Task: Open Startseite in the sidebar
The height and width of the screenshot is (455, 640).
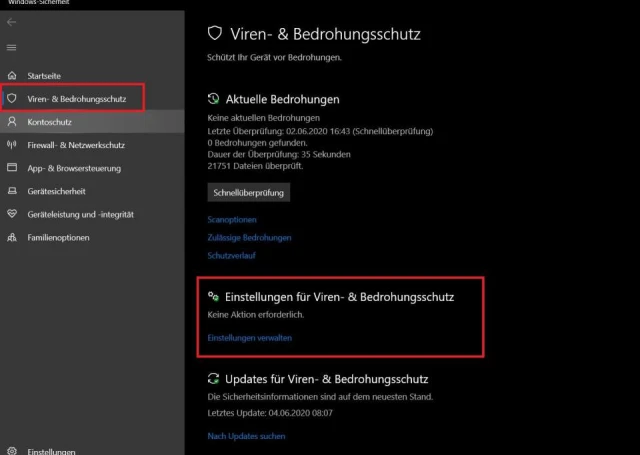Action: pos(44,76)
